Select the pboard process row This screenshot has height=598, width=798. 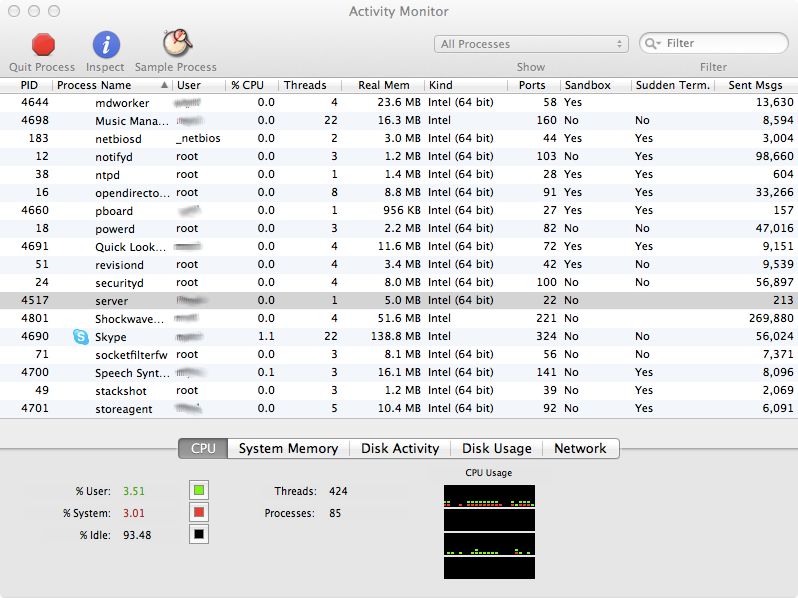pos(399,210)
